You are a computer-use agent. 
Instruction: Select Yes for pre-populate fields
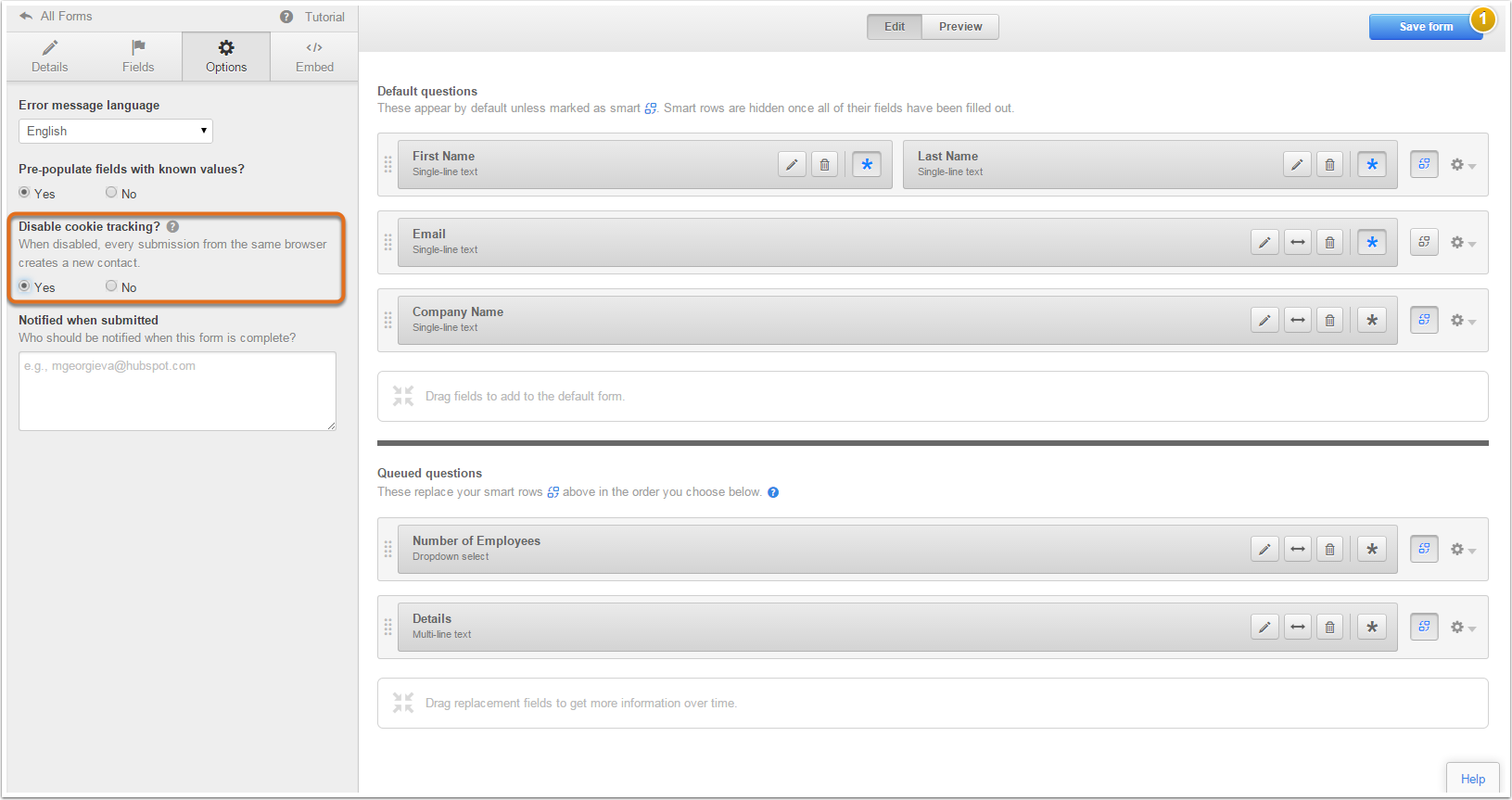pyautogui.click(x=24, y=193)
